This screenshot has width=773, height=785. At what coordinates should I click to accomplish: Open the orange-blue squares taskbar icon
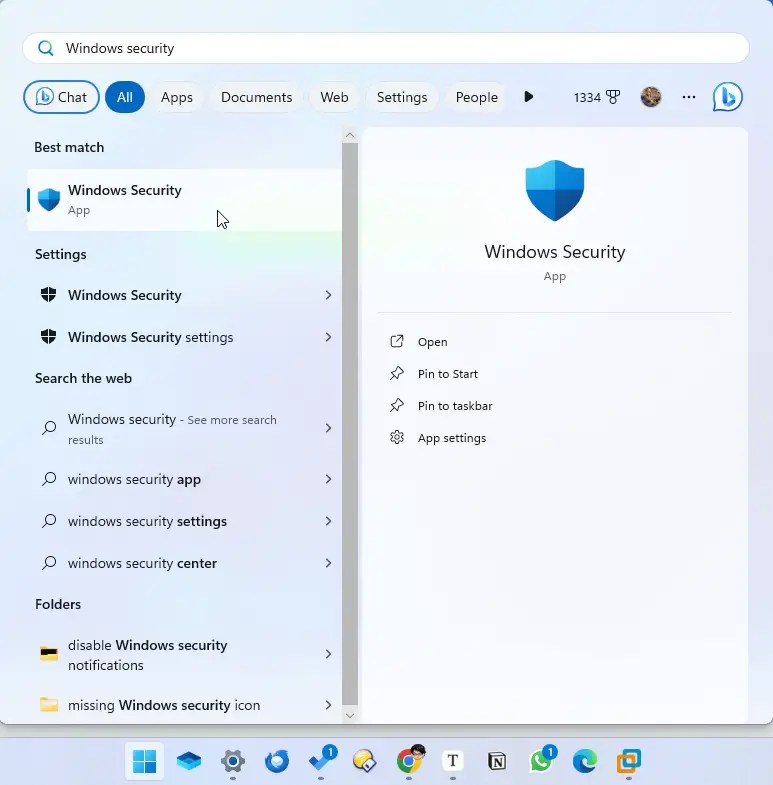point(629,761)
